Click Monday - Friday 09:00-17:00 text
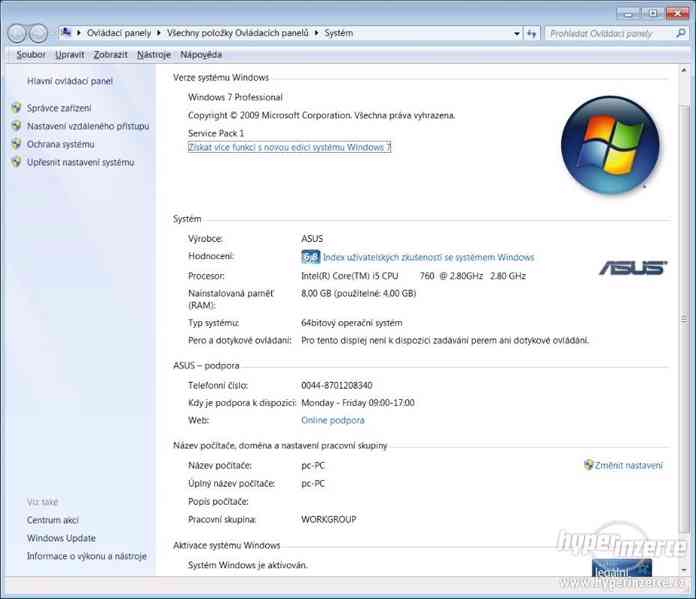Viewport: 696px width, 599px height. (358, 403)
